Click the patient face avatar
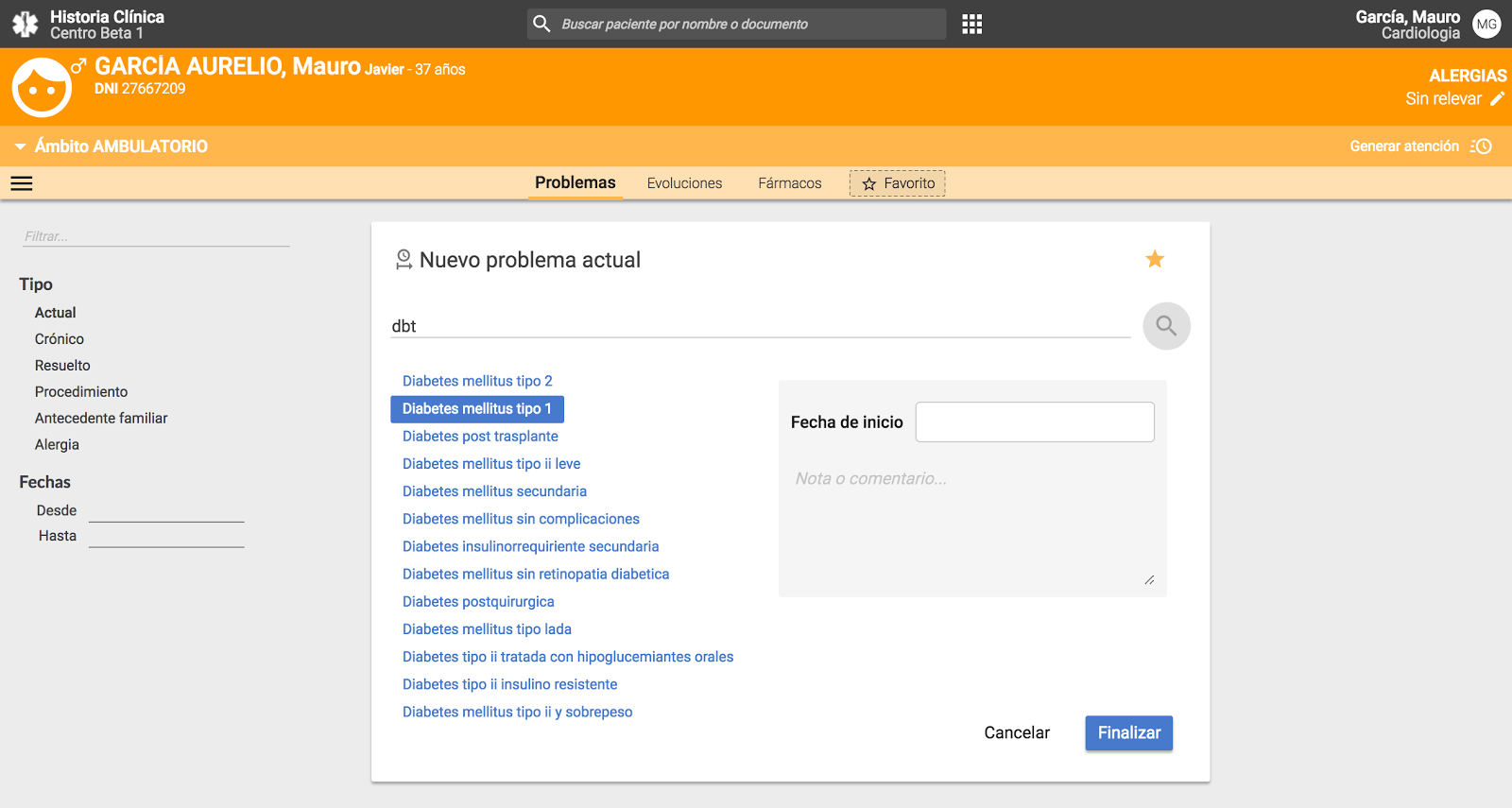Viewport: 1512px width, 808px height. pyautogui.click(x=42, y=87)
